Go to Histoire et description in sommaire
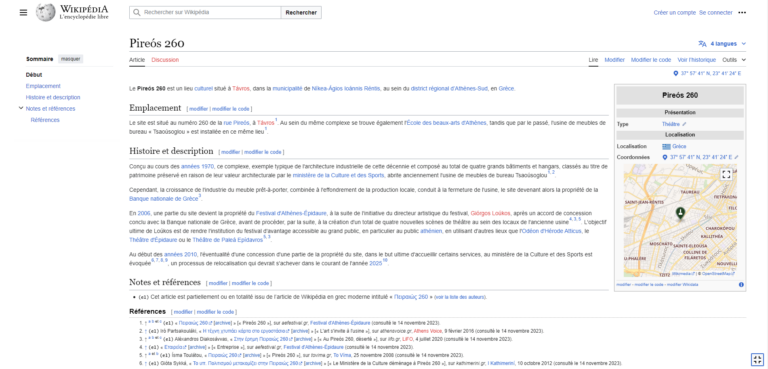The image size is (768, 369). pos(53,97)
